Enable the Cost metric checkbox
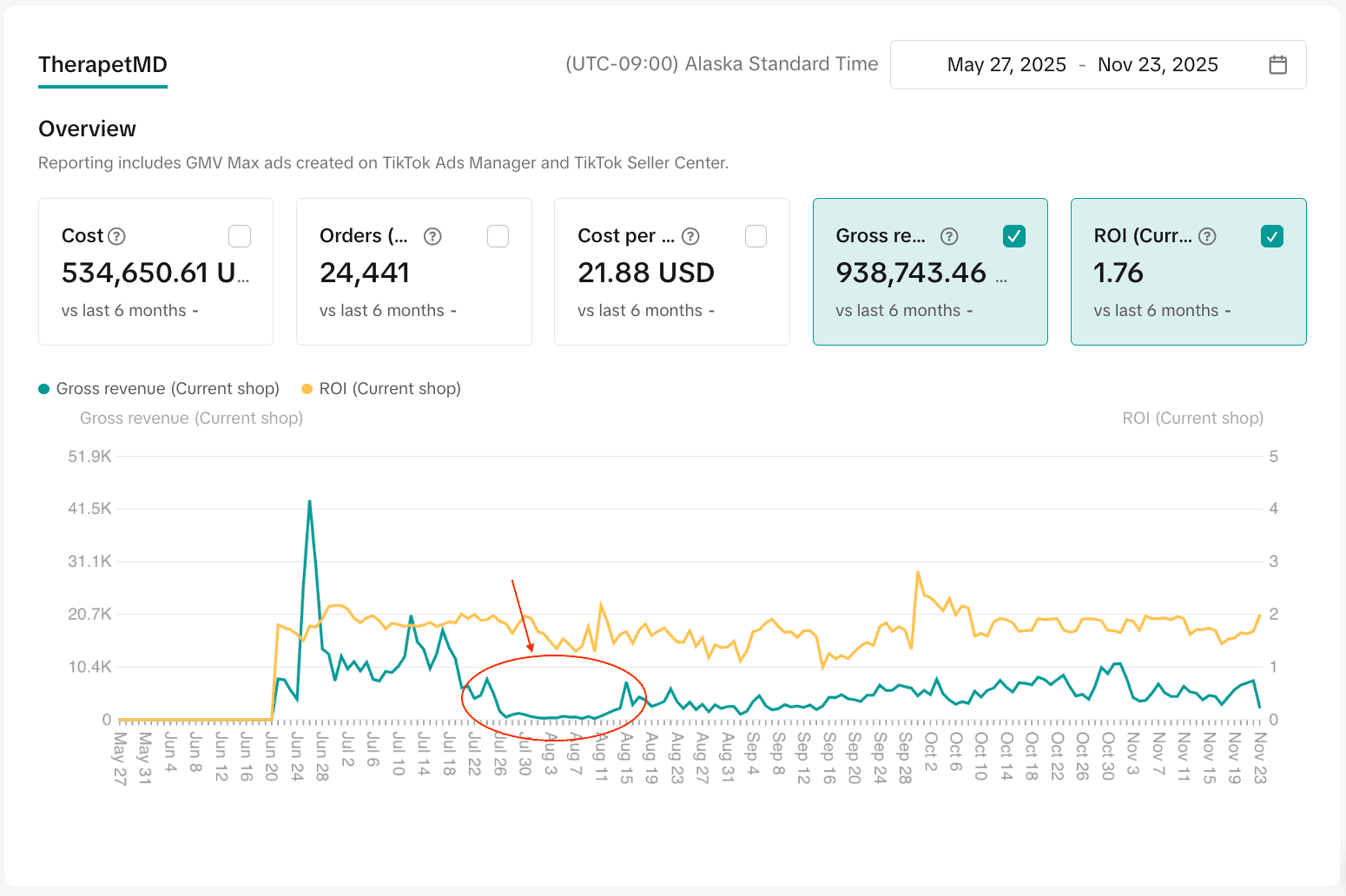Screen dimensions: 1346x896 (240, 236)
